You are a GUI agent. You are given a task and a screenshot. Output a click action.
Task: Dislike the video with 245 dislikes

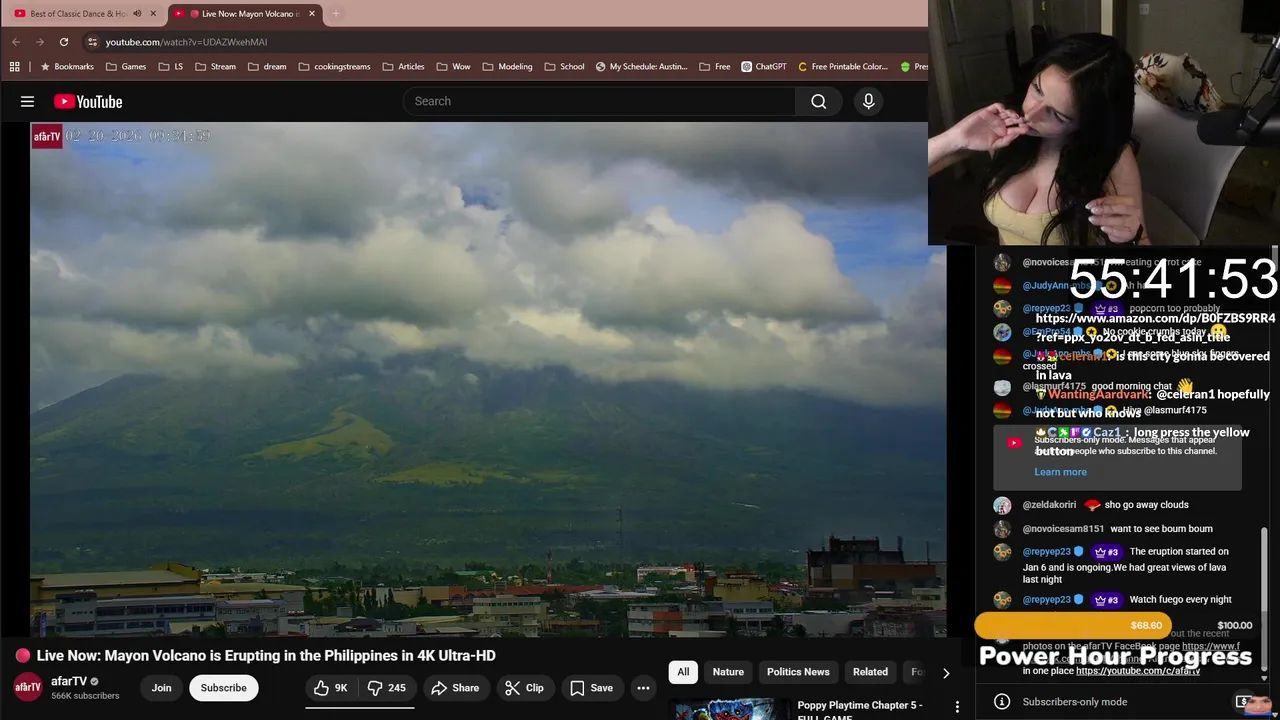(x=386, y=688)
